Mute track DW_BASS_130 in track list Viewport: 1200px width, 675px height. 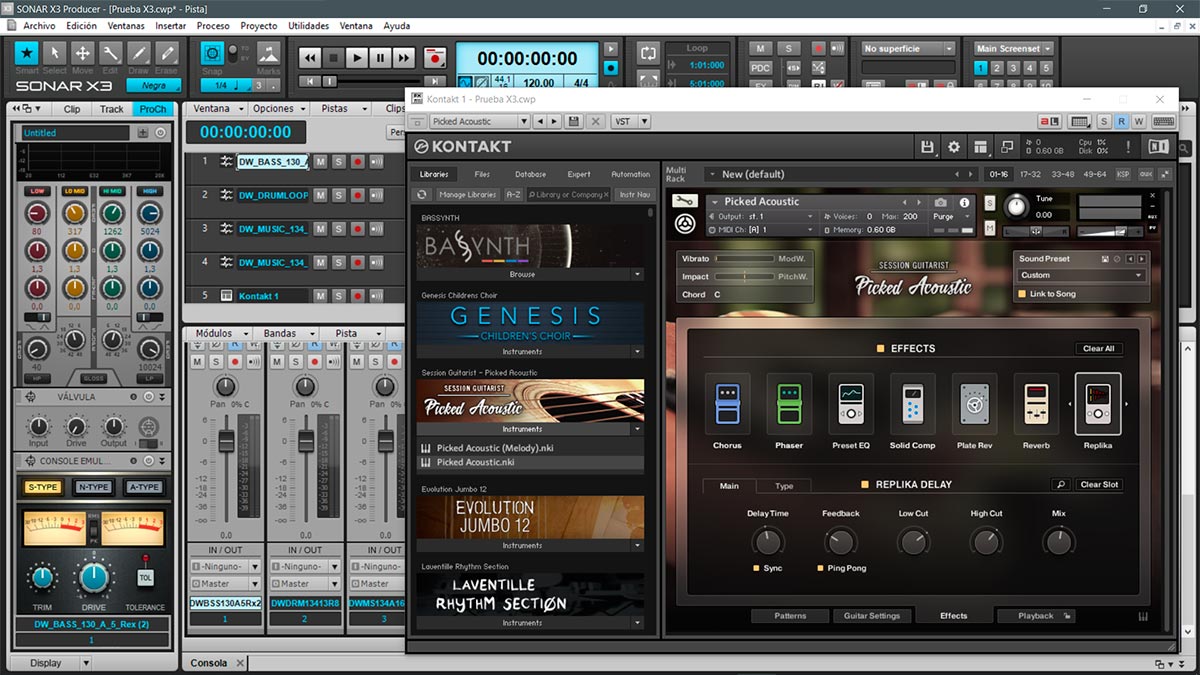pyautogui.click(x=320, y=161)
